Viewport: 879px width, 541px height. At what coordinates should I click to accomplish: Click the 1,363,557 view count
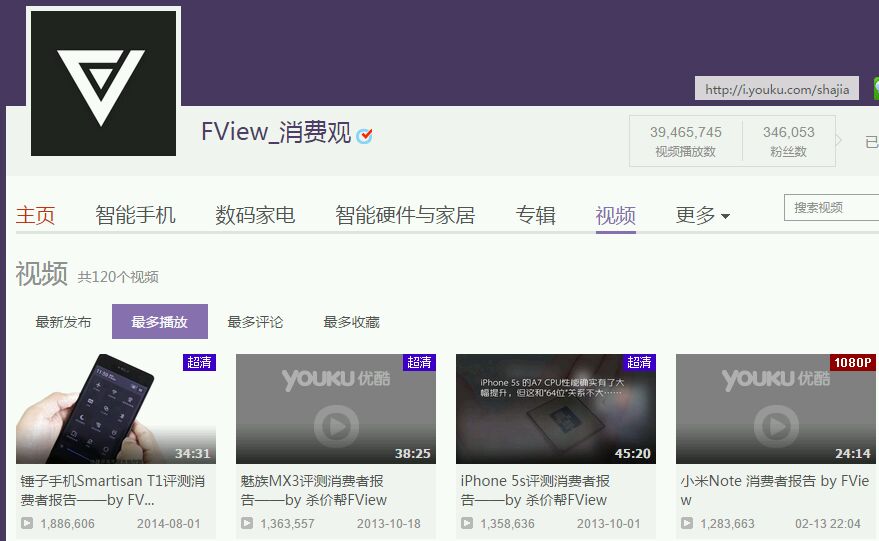click(287, 524)
